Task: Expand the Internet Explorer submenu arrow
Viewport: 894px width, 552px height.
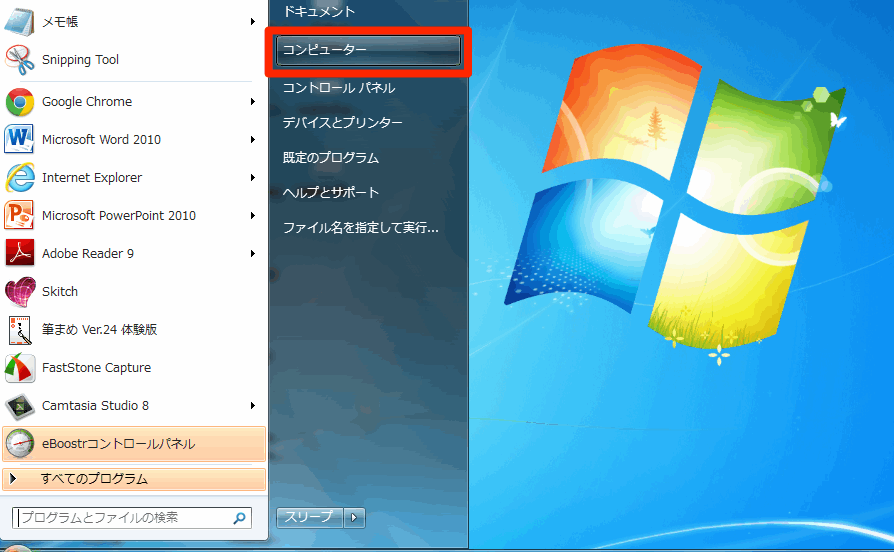Action: 253,177
